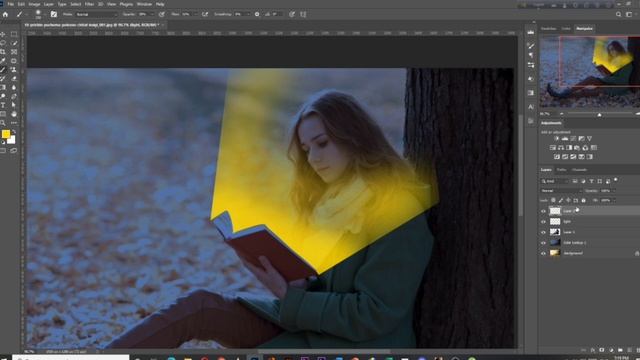The height and width of the screenshot is (360, 640).
Task: Toggle pressure for opacity icon
Action: coord(162,14)
